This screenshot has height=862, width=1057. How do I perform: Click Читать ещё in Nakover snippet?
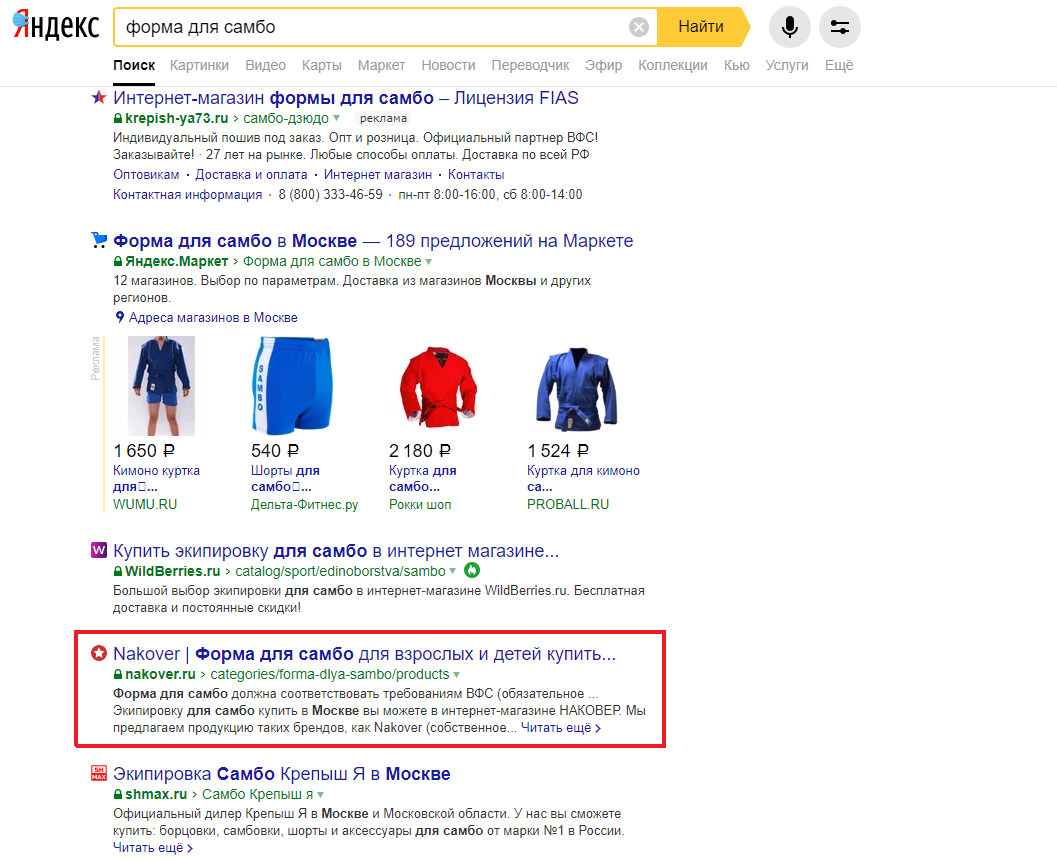(561, 728)
